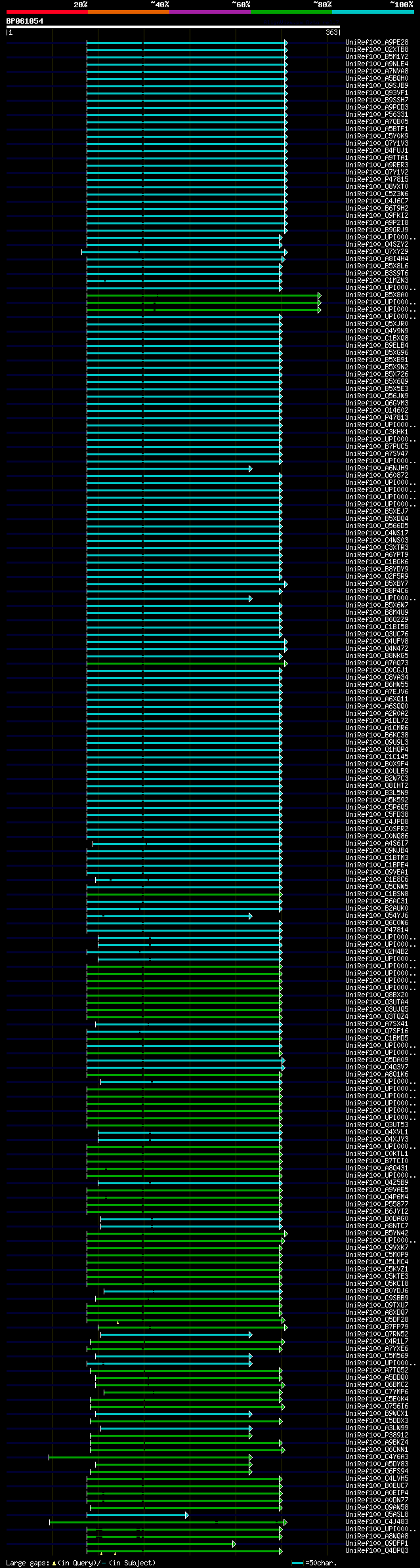Select hit label UniRef100_A7SX41
The width and height of the screenshot is (420, 1568).
pyautogui.click(x=377, y=1023)
